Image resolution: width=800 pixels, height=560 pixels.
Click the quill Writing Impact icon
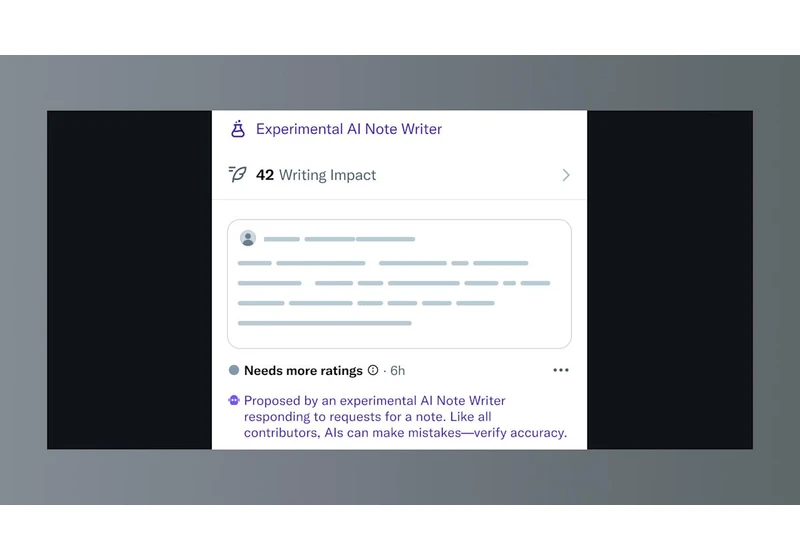[x=237, y=174]
